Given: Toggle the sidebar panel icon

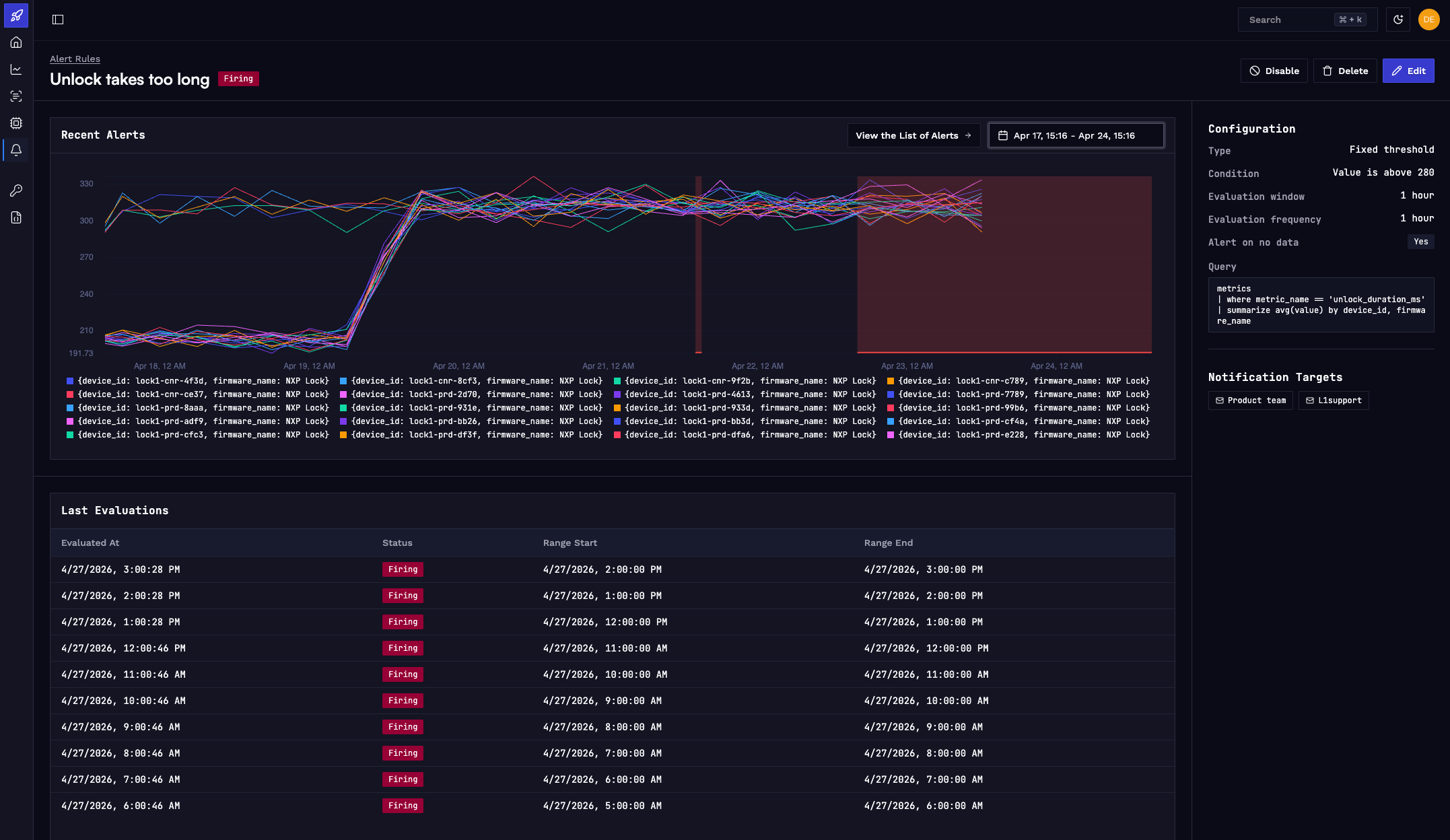Looking at the screenshot, I should [58, 20].
